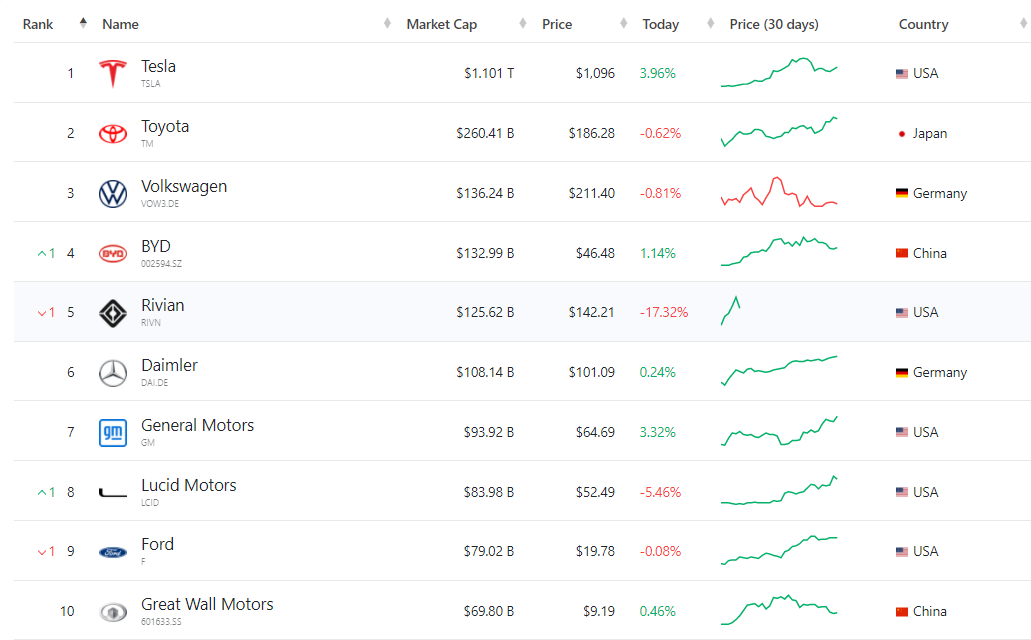Click the General Motors GM logo
The height and width of the screenshot is (640, 1031).
click(x=112, y=433)
